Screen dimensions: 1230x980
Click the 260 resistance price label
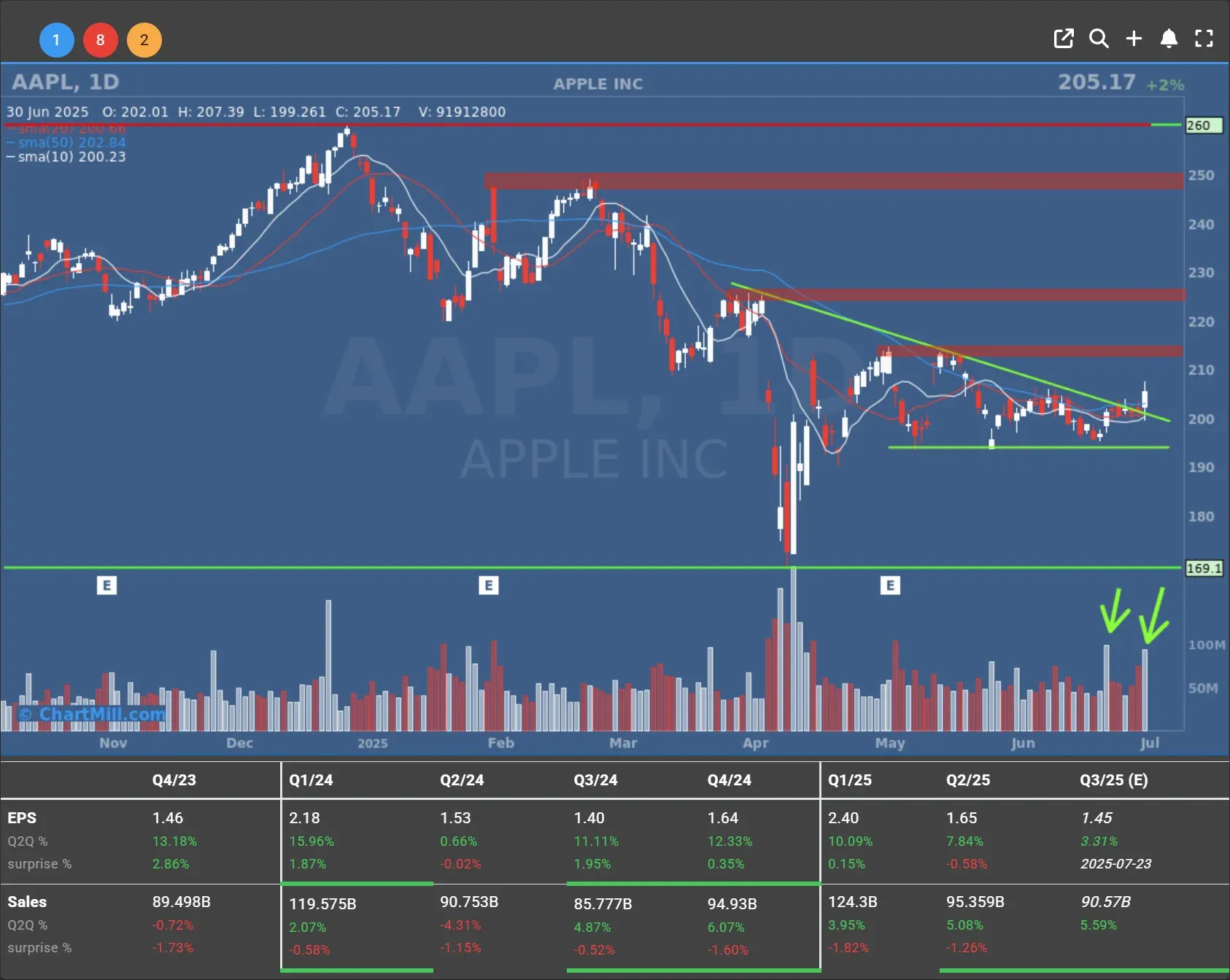[1203, 125]
